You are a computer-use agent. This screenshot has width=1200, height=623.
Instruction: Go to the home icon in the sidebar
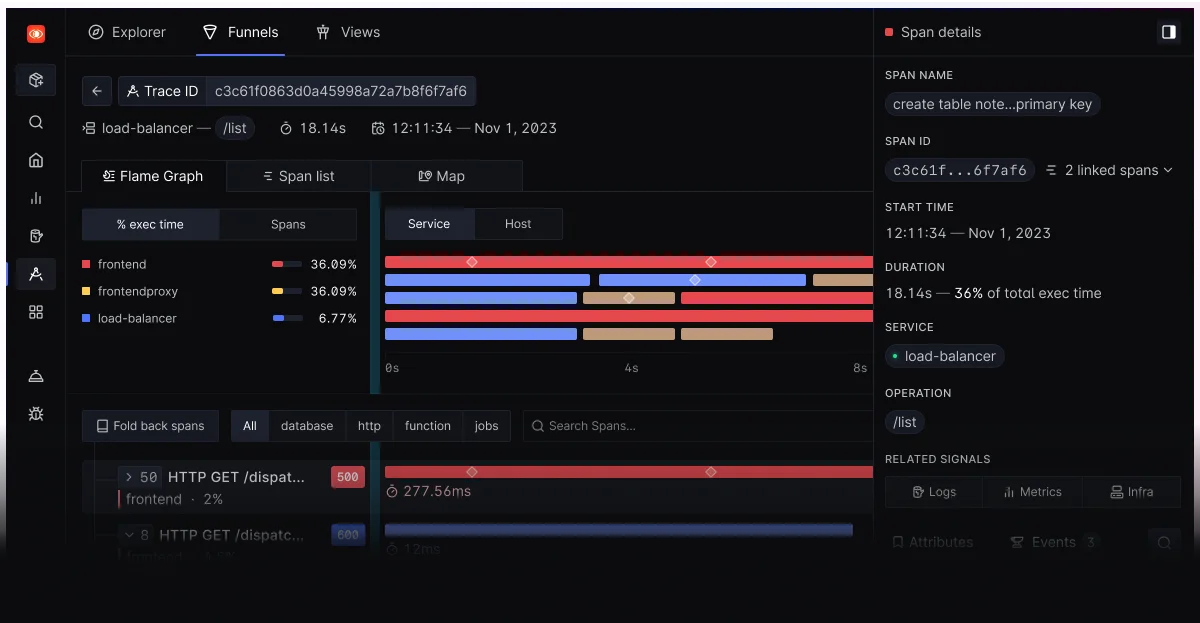(x=36, y=160)
